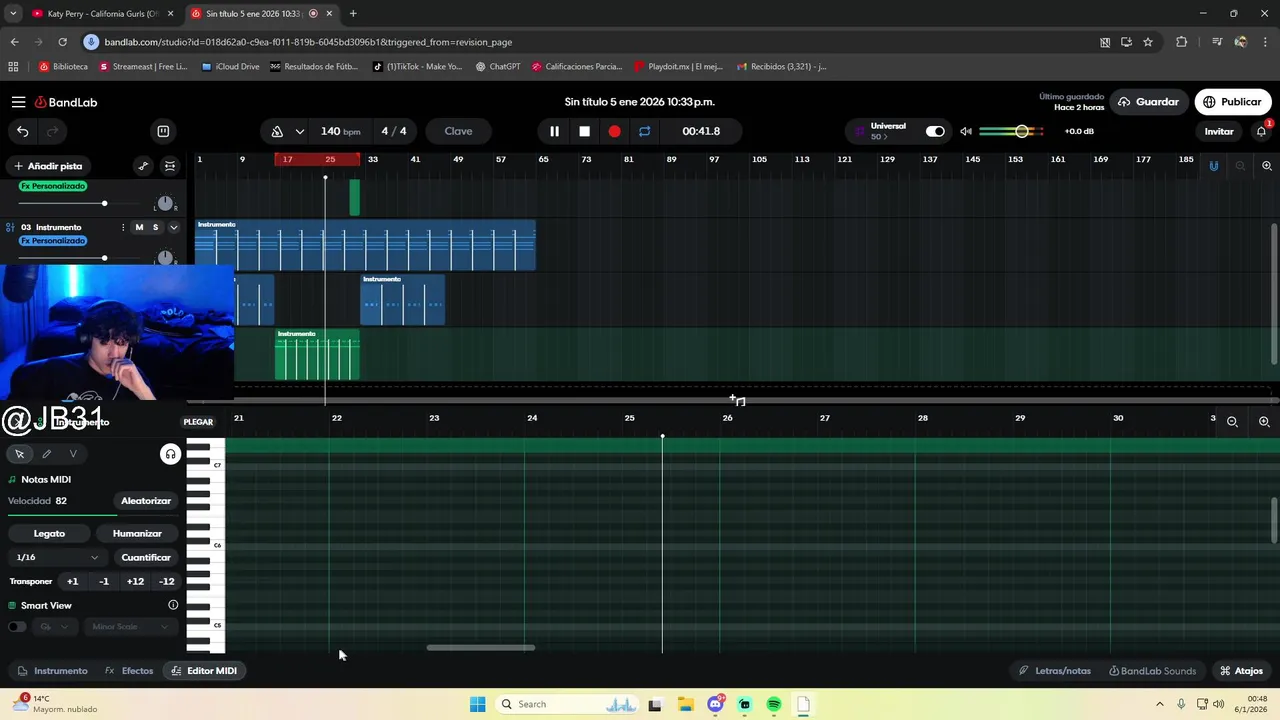Randomize velocity with Aleatorizar

tap(146, 501)
